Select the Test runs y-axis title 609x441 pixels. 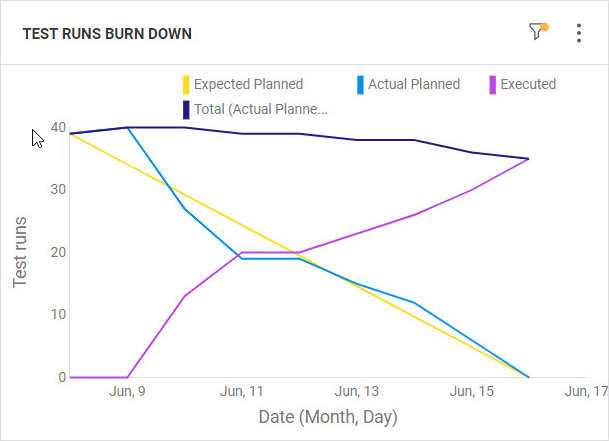(x=20, y=251)
